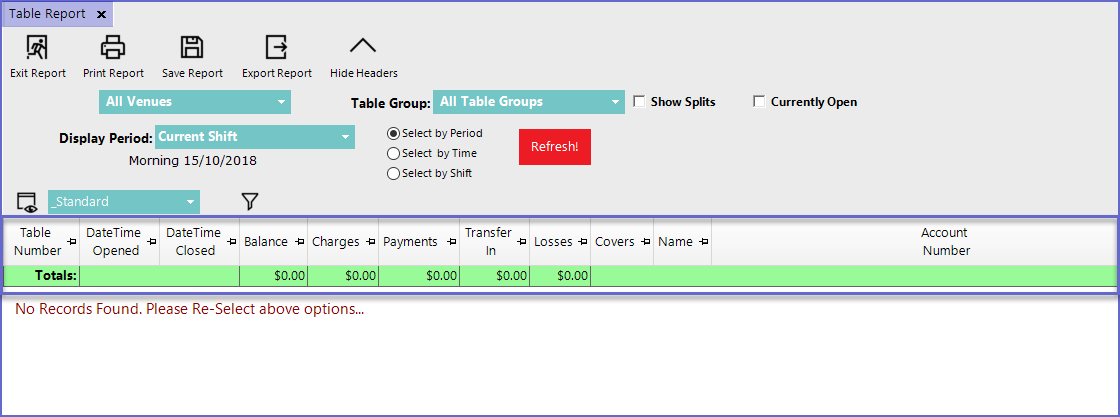Select the Table Report tab
This screenshot has height=417, width=1120.
pyautogui.click(x=46, y=14)
